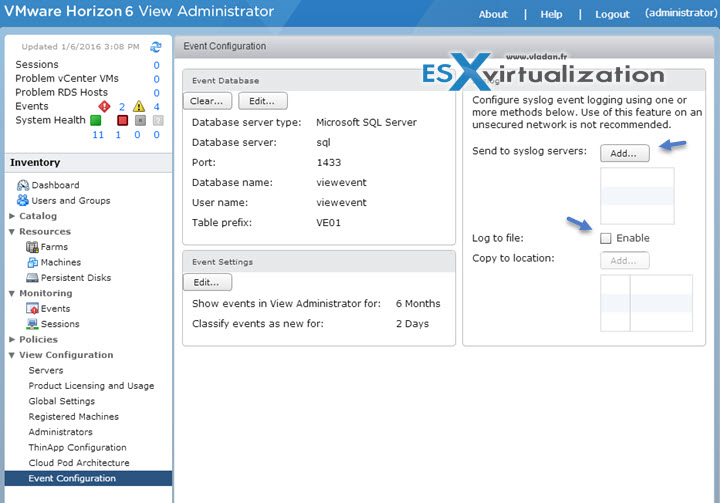Viewport: 720px width, 503px height.
Task: Collapse the View Configuration section
Action: 12,355
